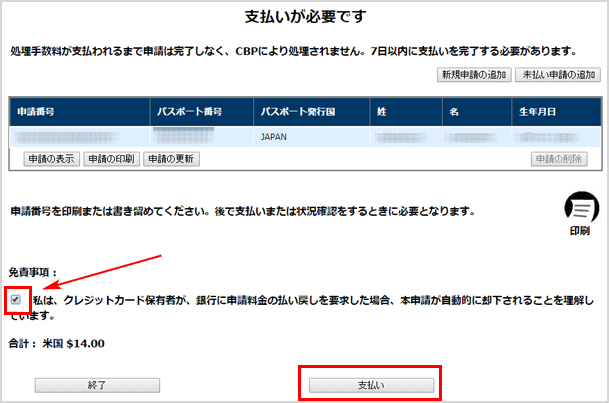Click the 支払いが必要です heading

[305, 17]
